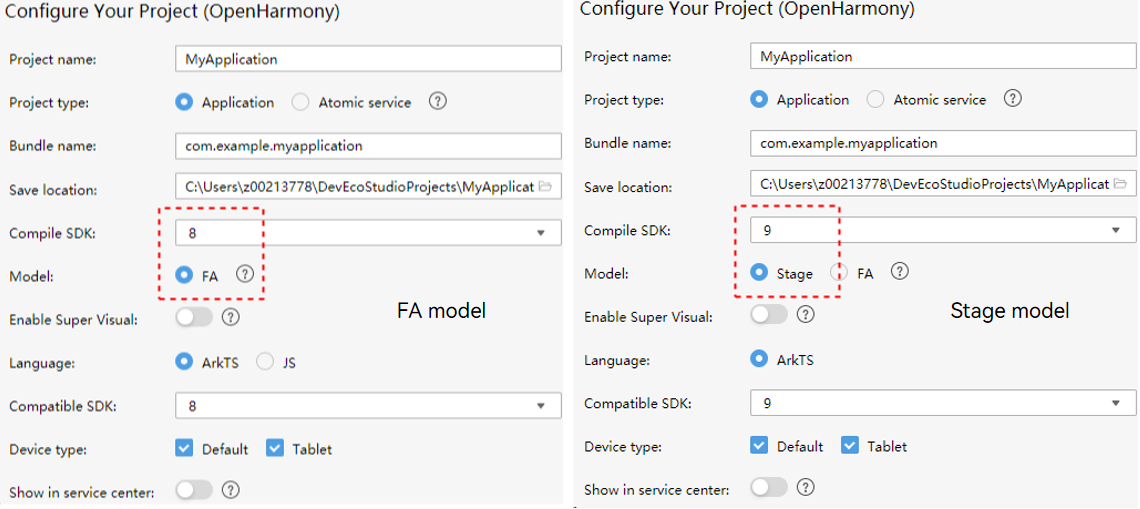This screenshot has width=1140, height=509.
Task: Select FA model radio in right panel
Action: pos(840,273)
